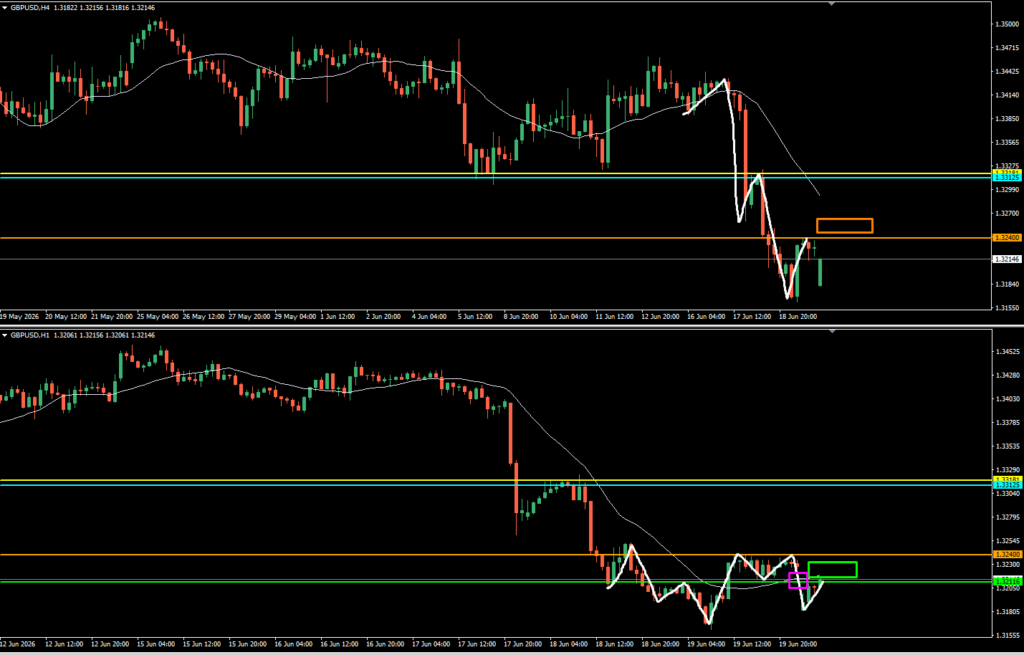The image size is (1024, 655).
Task: Click the 18 Jun 04:00 time label
Action: click(x=569, y=643)
